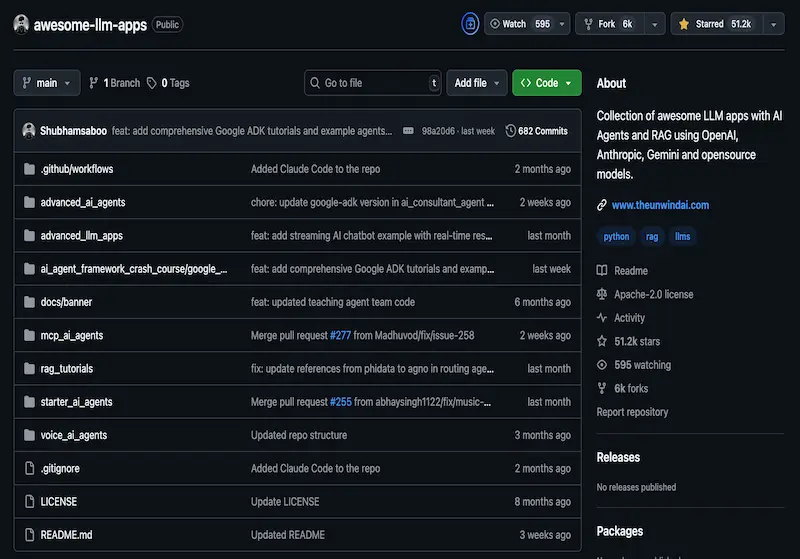The width and height of the screenshot is (800, 559).
Task: Click the scale icon beside Apache-2.0 license
Action: (602, 294)
